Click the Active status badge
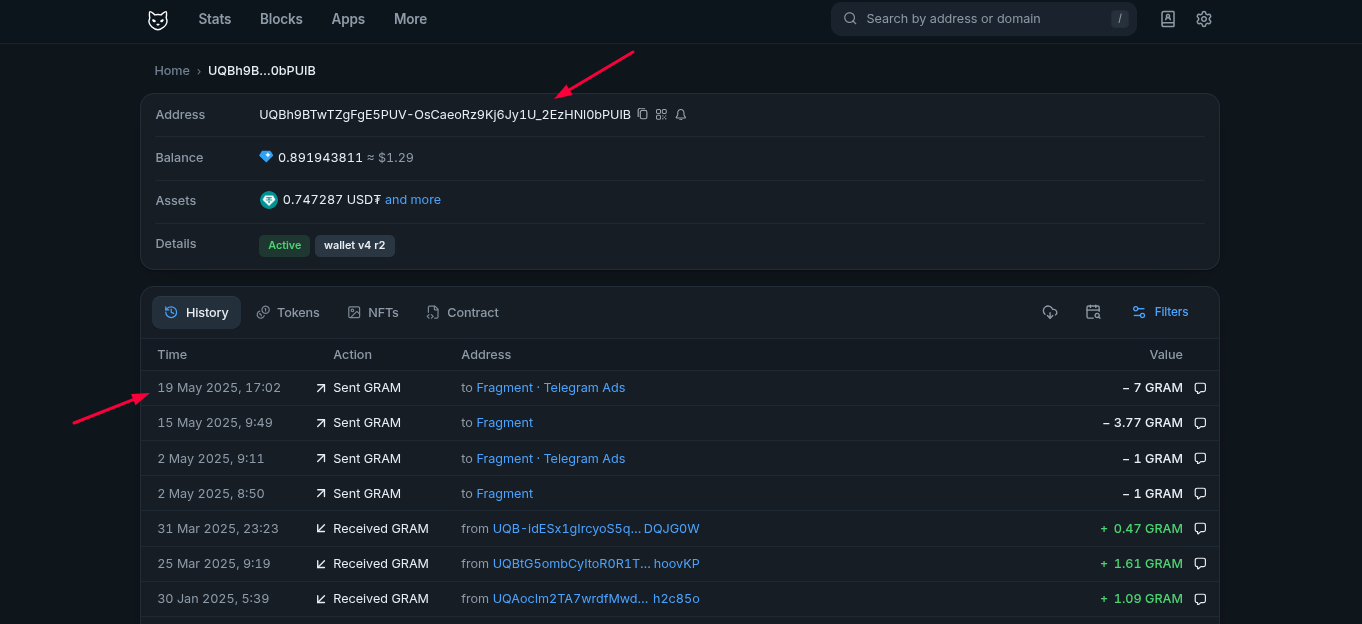 (284, 245)
